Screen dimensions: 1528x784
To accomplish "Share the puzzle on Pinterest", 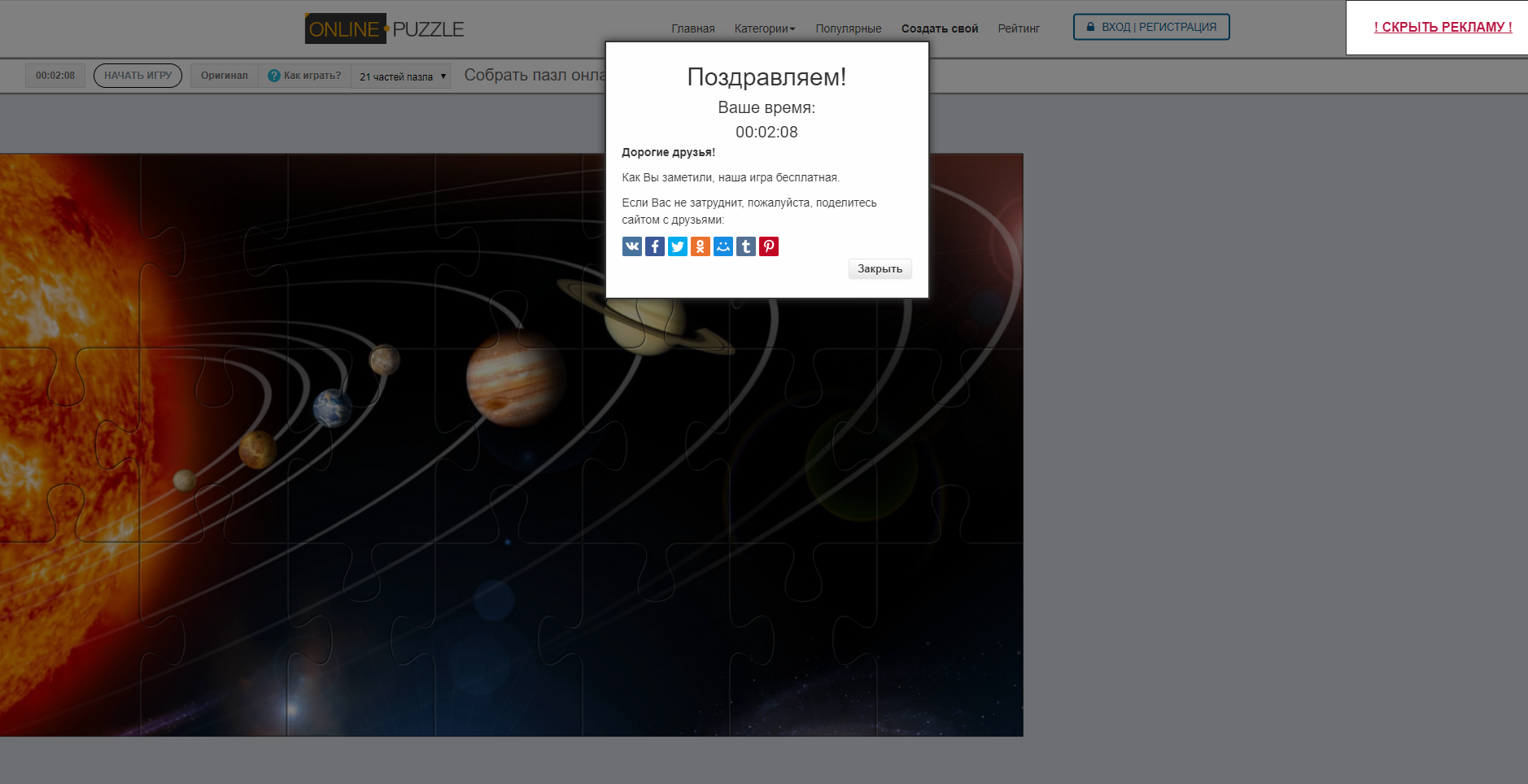I will pos(769,246).
